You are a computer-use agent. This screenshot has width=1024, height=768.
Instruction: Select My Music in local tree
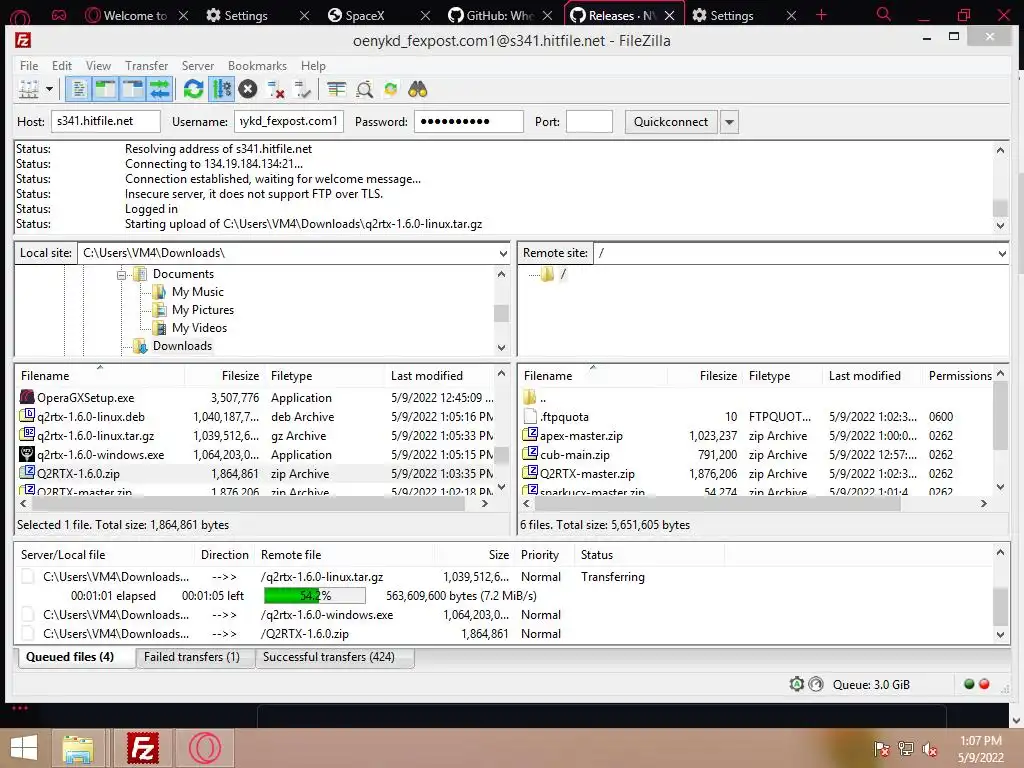[x=198, y=292]
